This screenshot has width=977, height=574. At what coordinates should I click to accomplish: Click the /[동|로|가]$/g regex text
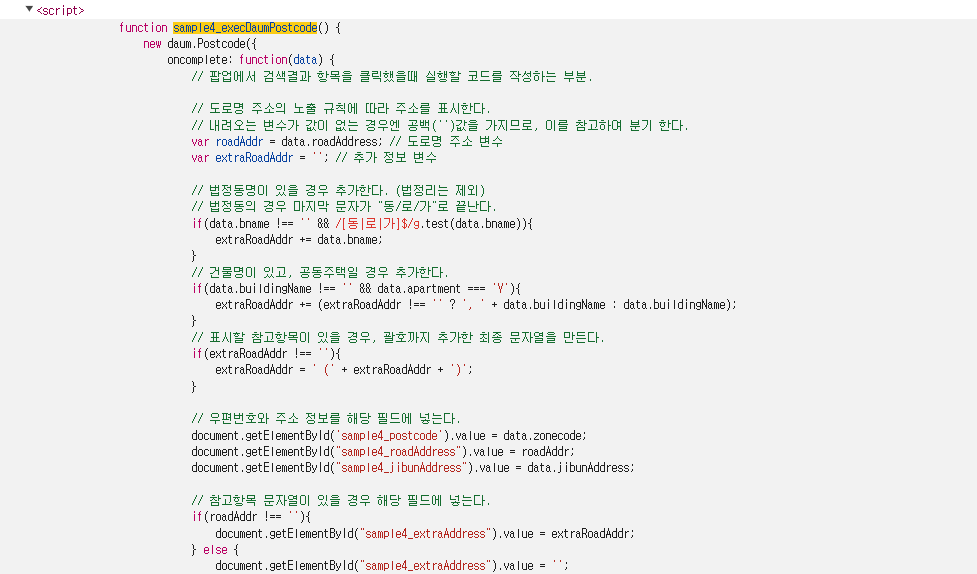(378, 224)
